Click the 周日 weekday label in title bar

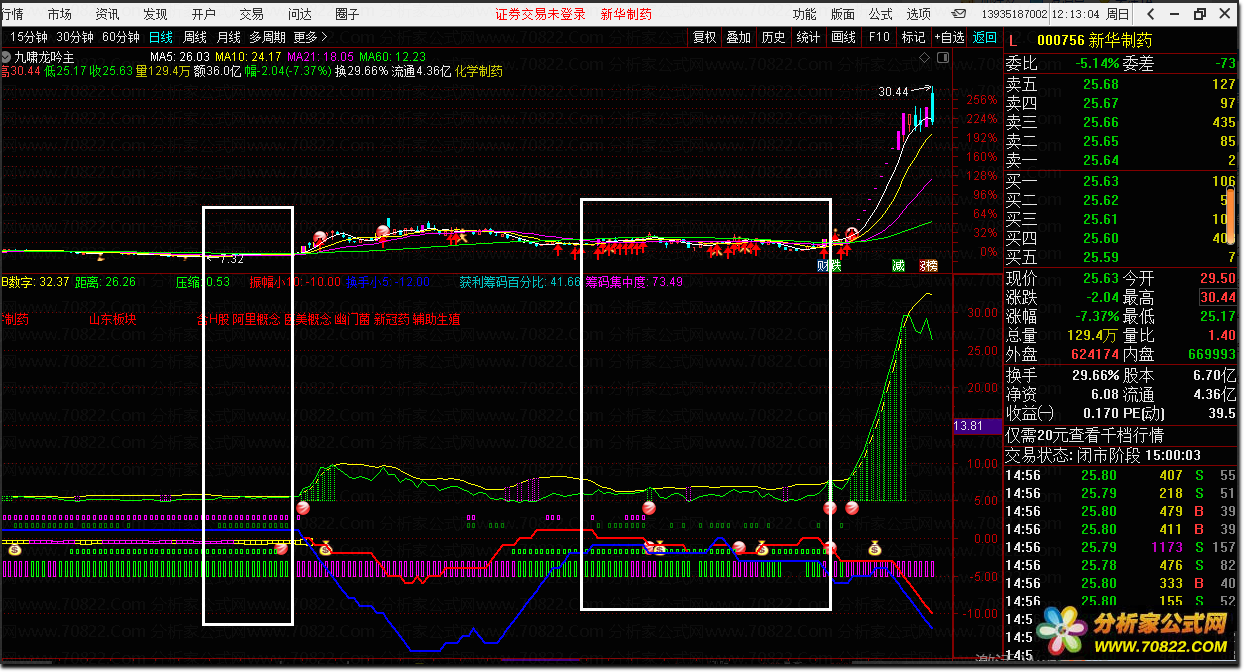[1119, 14]
